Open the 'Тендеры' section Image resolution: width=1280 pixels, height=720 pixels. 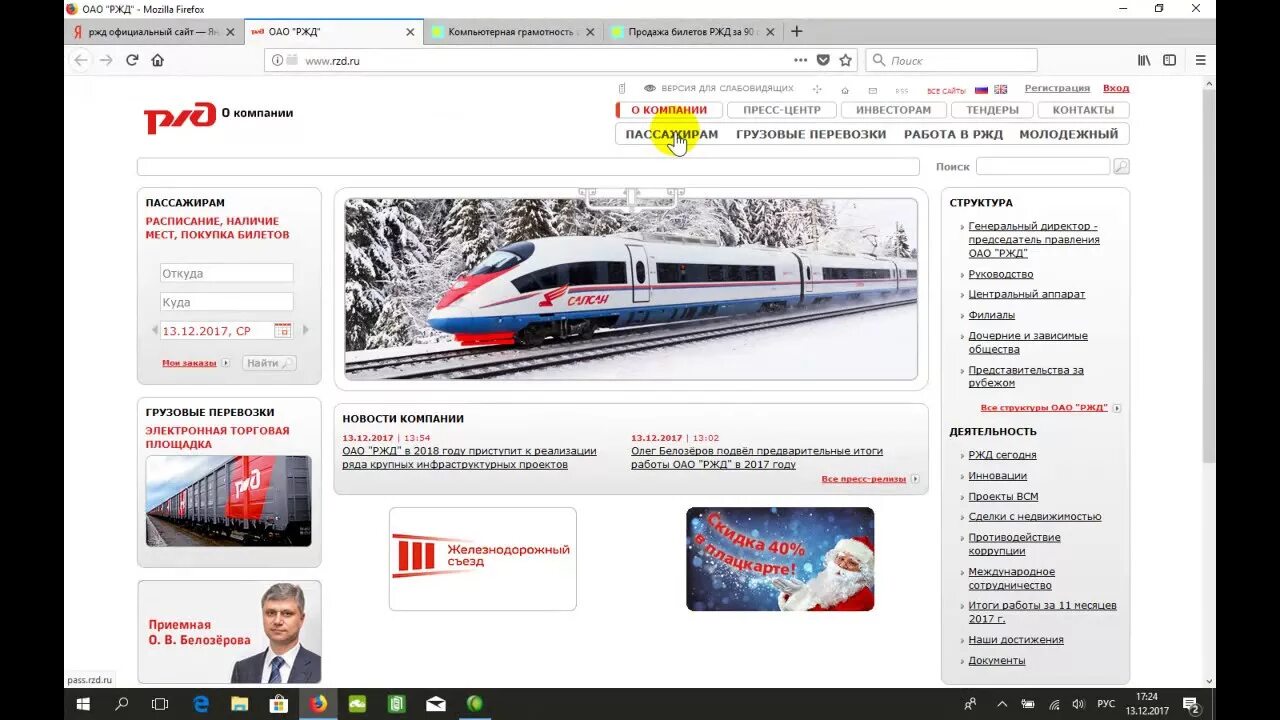tap(992, 110)
